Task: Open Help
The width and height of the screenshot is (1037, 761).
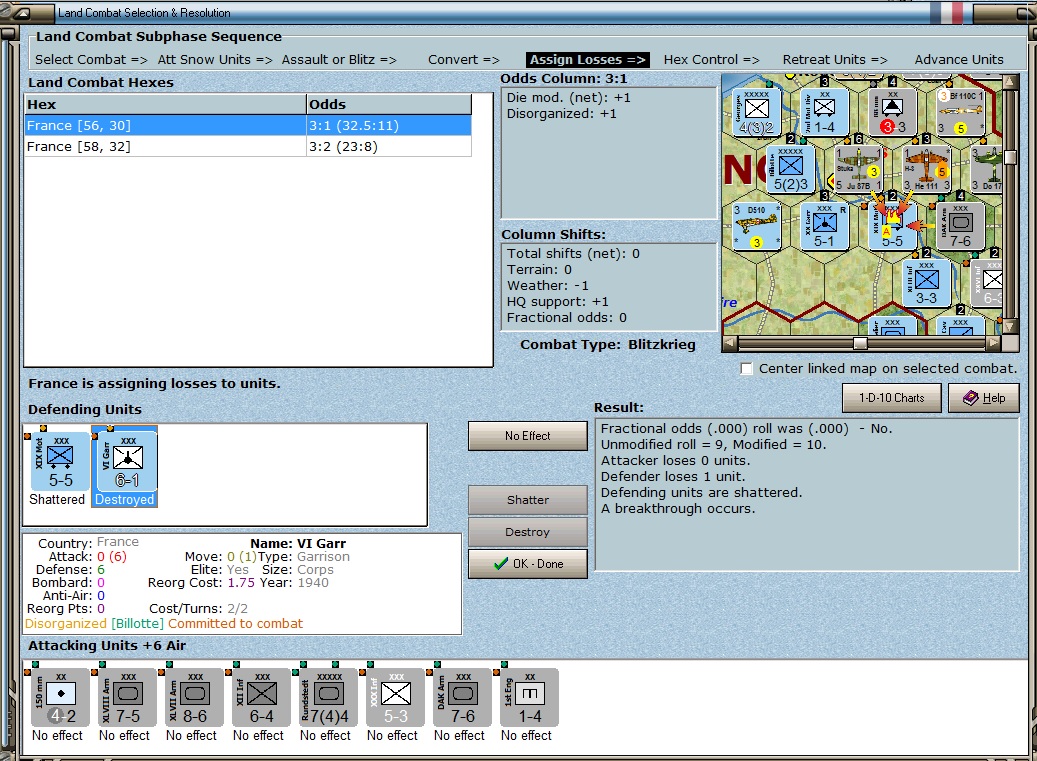Action: [983, 398]
